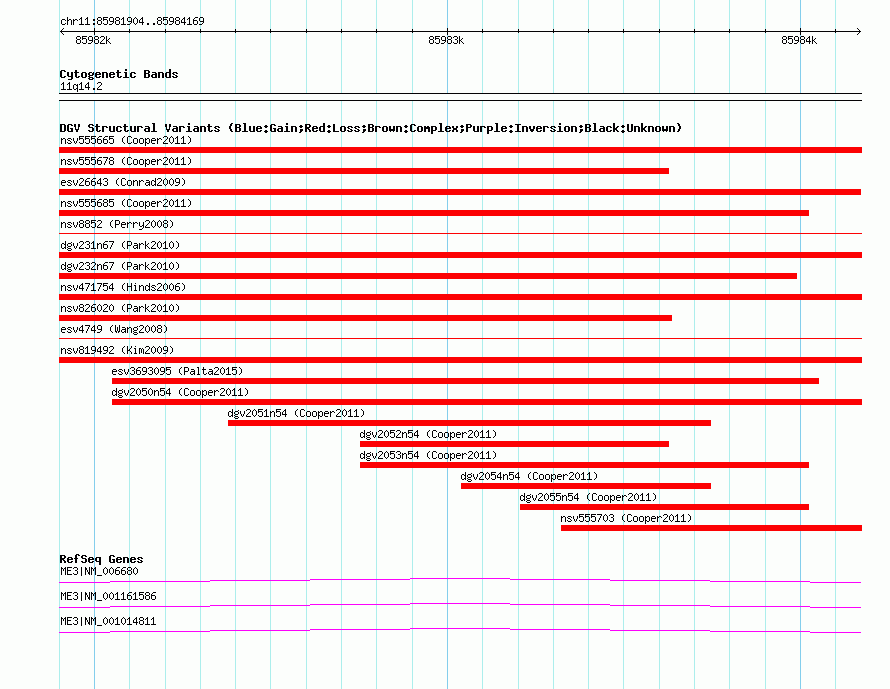This screenshot has width=890, height=689.
Task: Click variant label dgv2052n54 (Cooper2011)
Action: [x=428, y=434]
